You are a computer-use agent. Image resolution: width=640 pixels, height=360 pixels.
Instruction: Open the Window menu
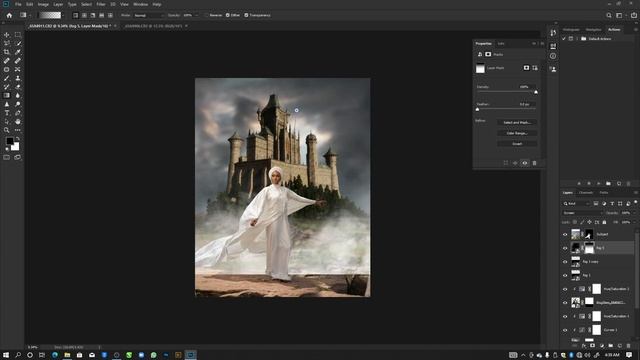[140, 4]
